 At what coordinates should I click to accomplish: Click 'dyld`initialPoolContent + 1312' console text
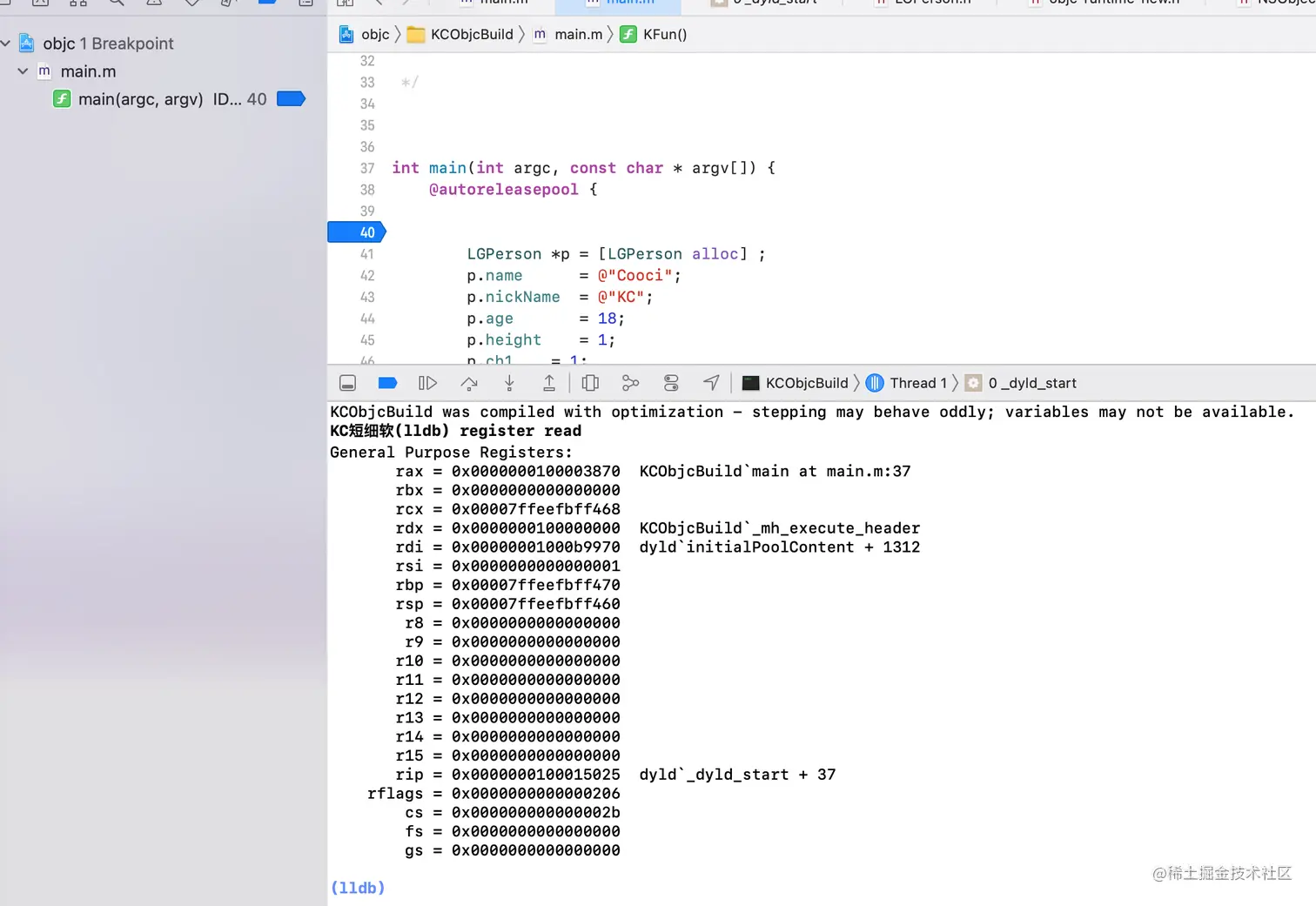point(780,547)
